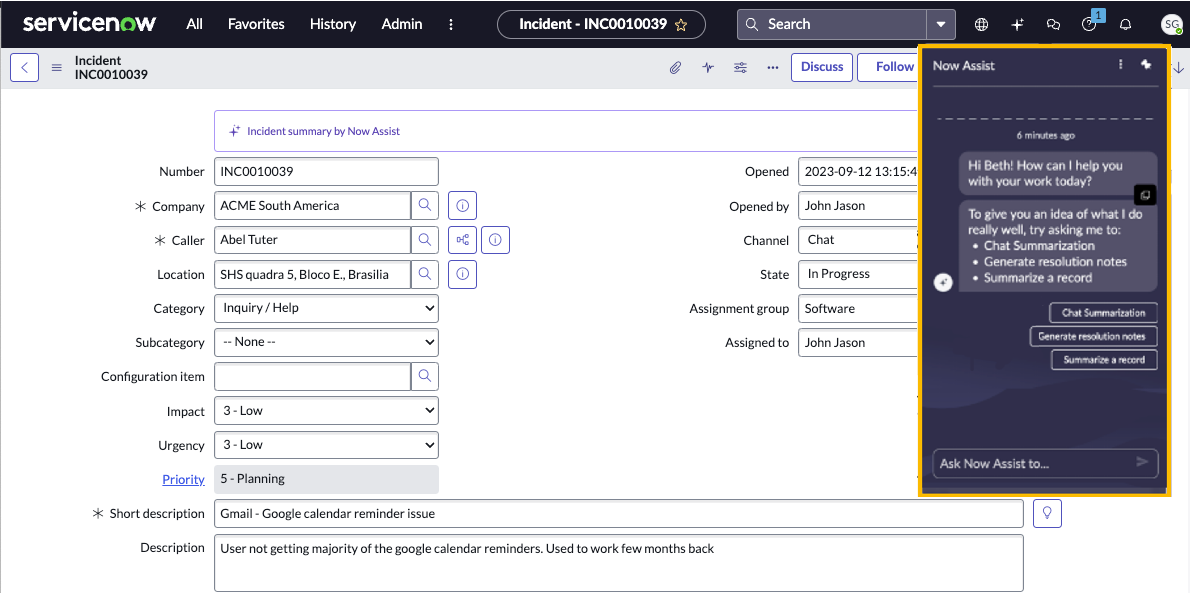Image resolution: width=1190 pixels, height=593 pixels.
Task: Click the Incident - INC0010039 header pill
Action: click(x=601, y=24)
